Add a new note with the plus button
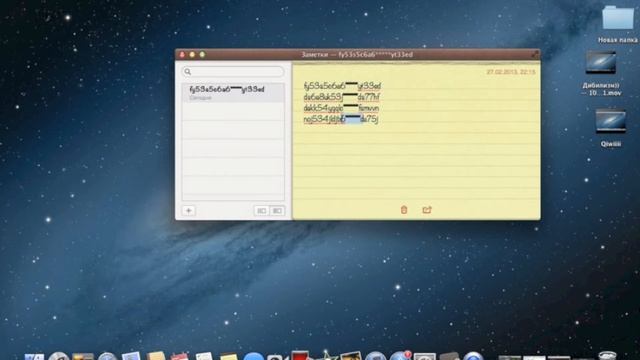The image size is (640, 360). pyautogui.click(x=189, y=211)
